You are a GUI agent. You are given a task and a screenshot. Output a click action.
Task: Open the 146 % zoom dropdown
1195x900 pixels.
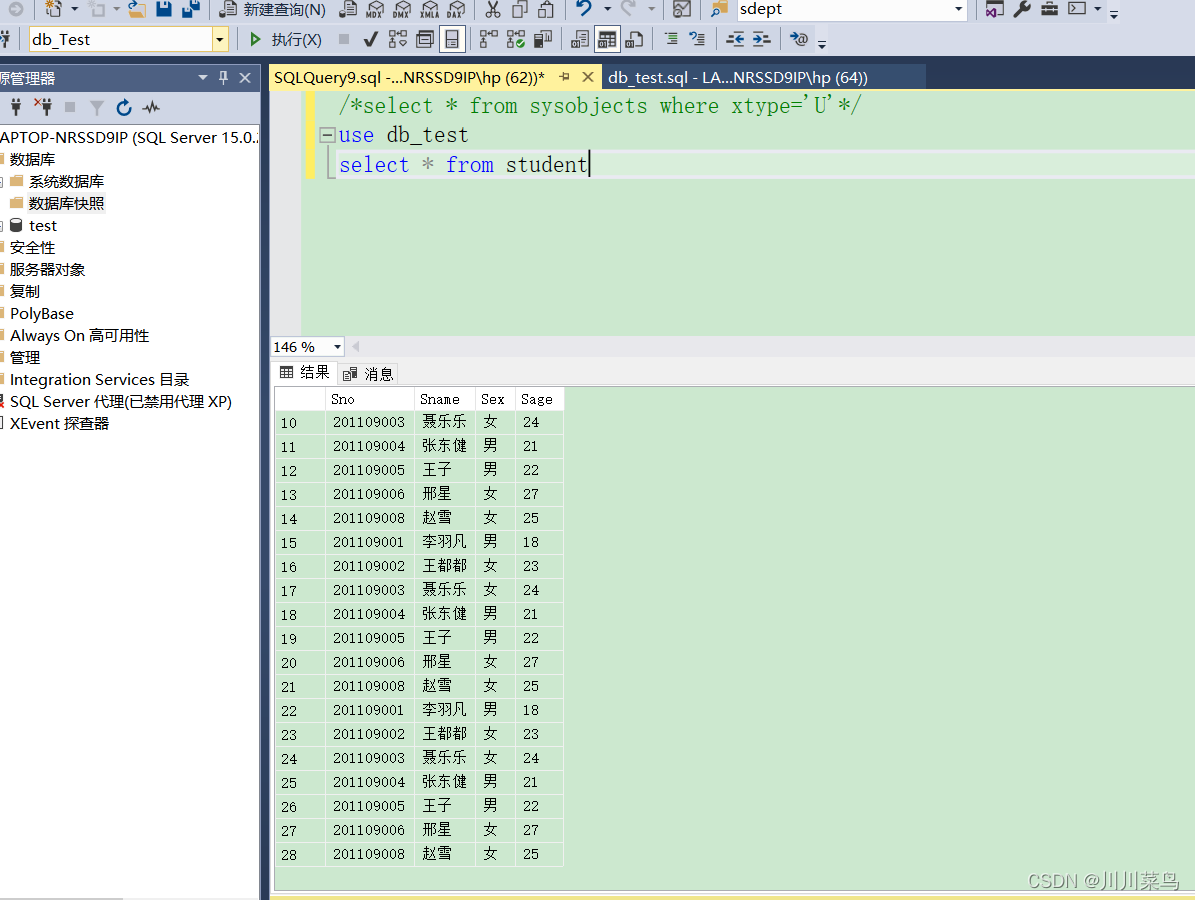point(337,347)
